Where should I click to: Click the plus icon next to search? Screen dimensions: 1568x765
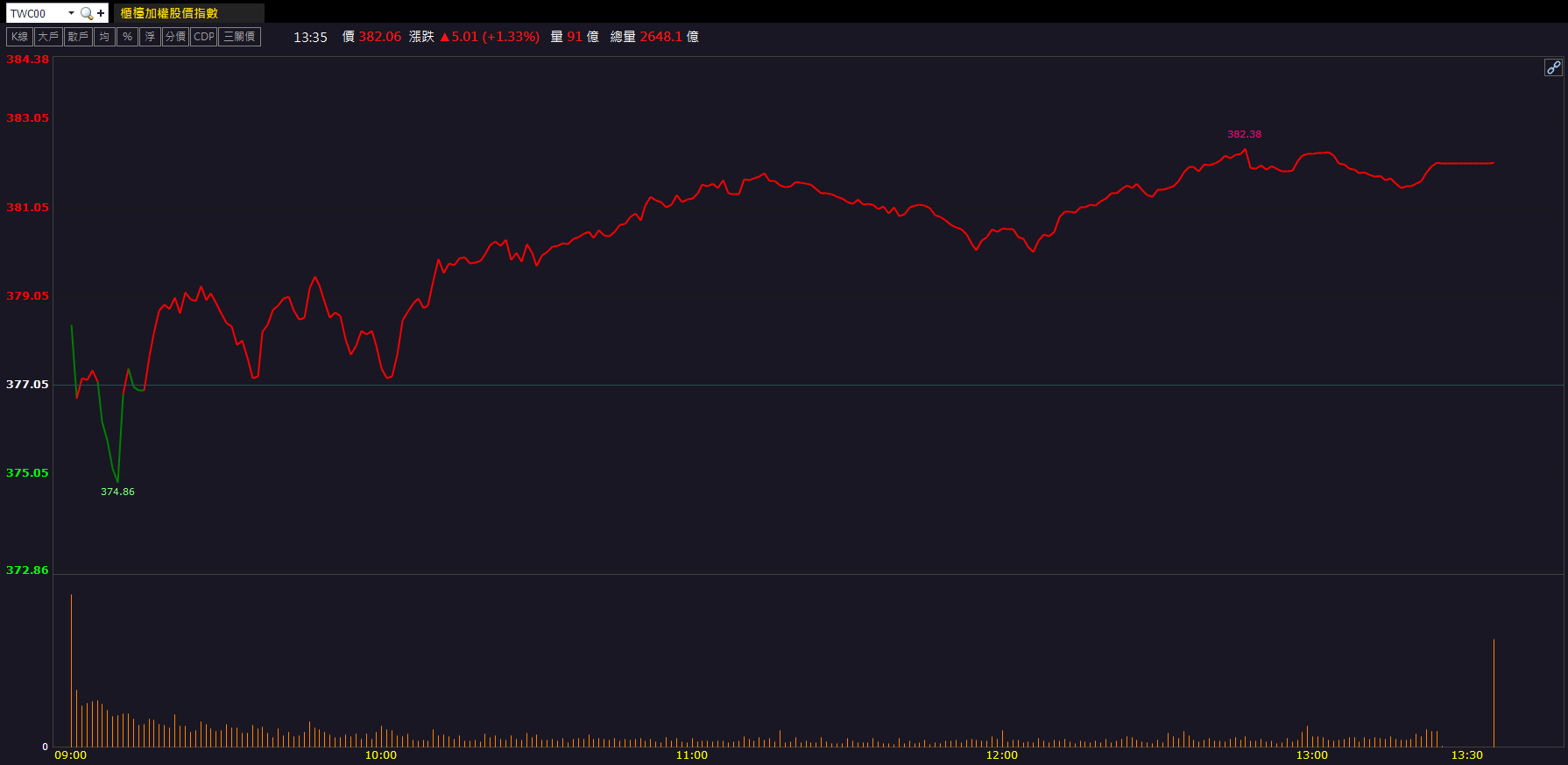click(x=101, y=13)
